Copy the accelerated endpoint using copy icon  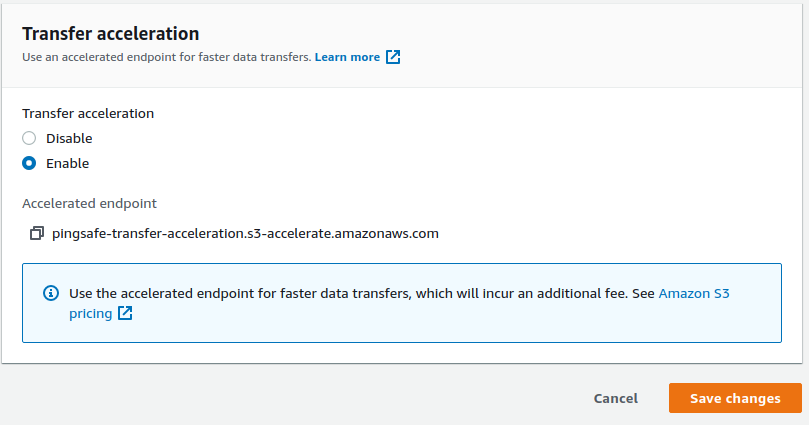(37, 234)
